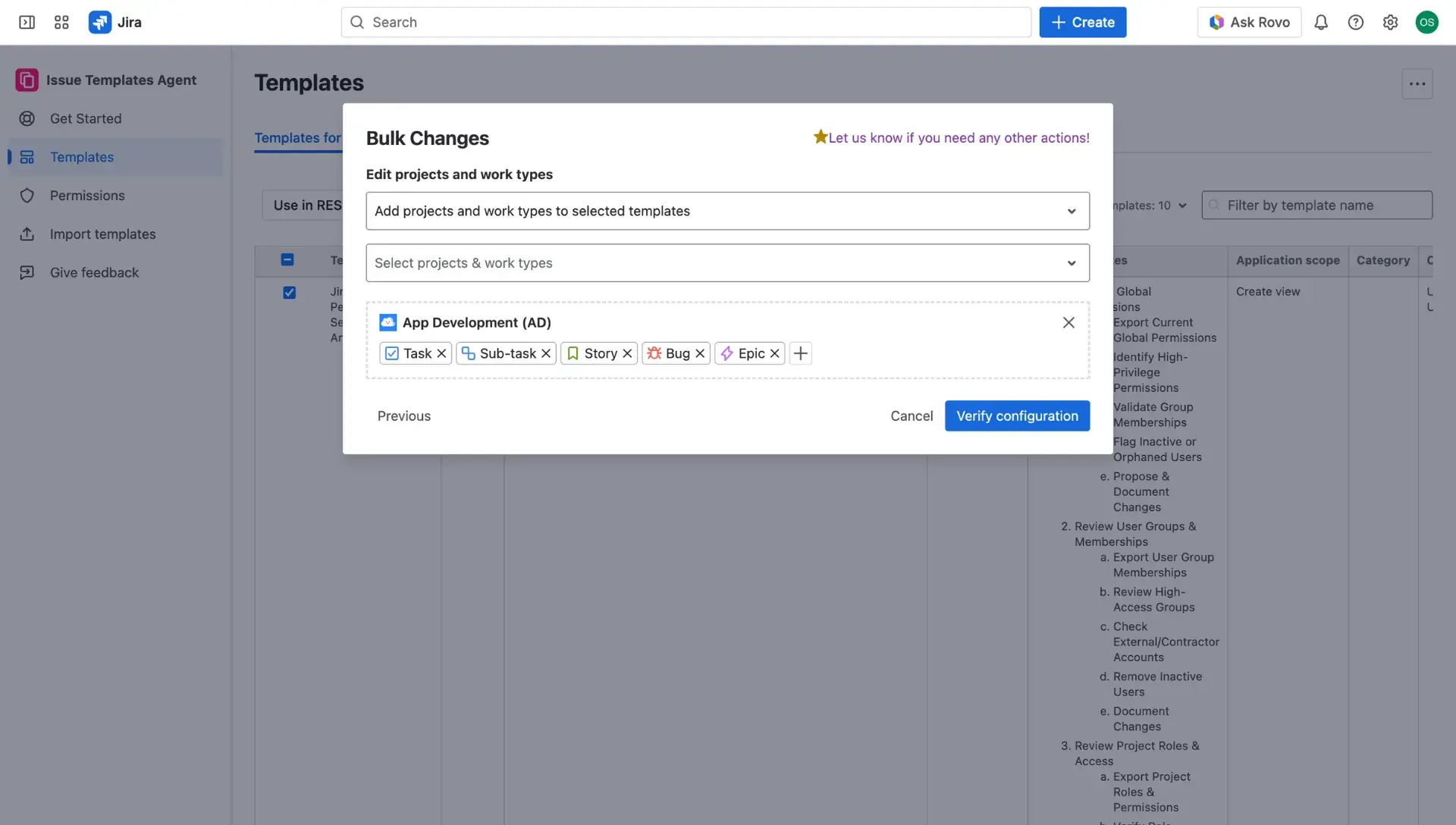Image resolution: width=1456 pixels, height=825 pixels.
Task: Open notifications via the bell icon
Action: (1321, 22)
